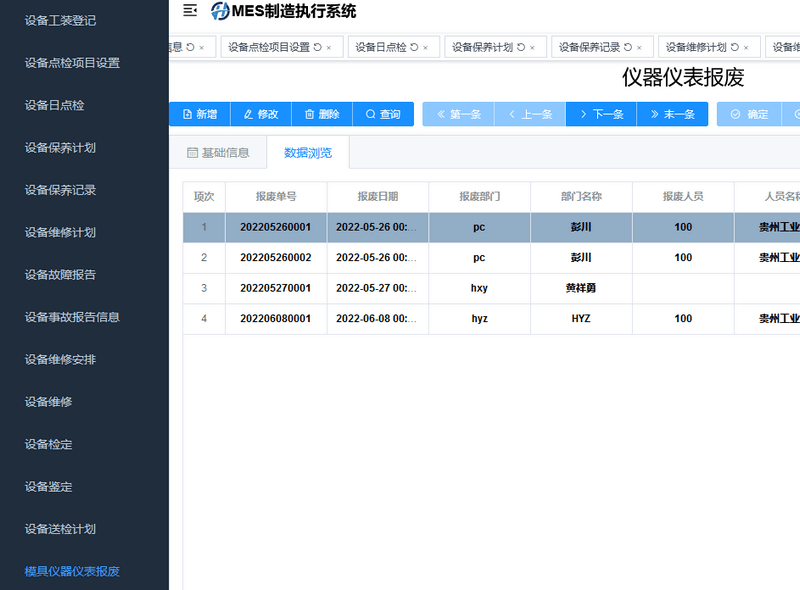Screen dimensions: 800x590
Task: Close the 设备保养计划 tab
Action: click(x=532, y=47)
